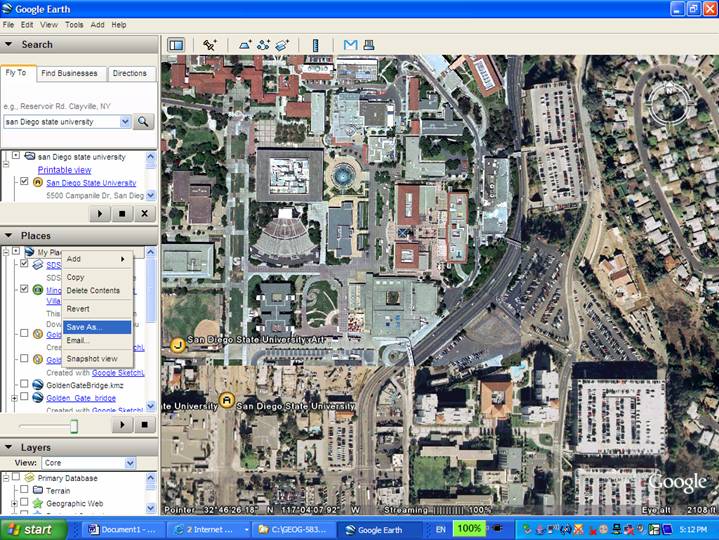Image resolution: width=719 pixels, height=540 pixels.
Task: Switch to Document1 in the taskbar
Action: tap(122, 529)
